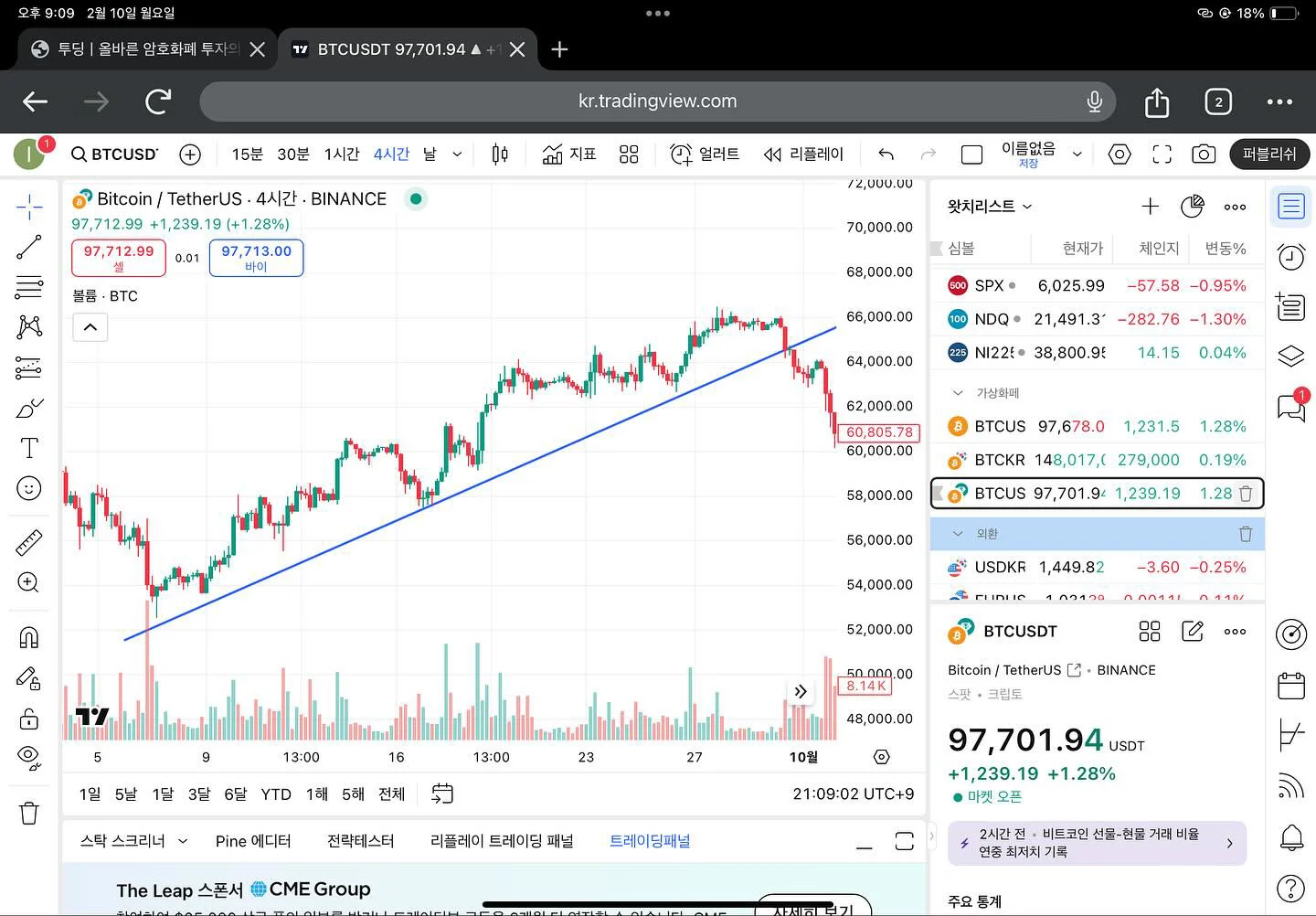This screenshot has height=916, width=1316.
Task: Switch to the Pine 에디터 tab
Action: click(x=253, y=841)
